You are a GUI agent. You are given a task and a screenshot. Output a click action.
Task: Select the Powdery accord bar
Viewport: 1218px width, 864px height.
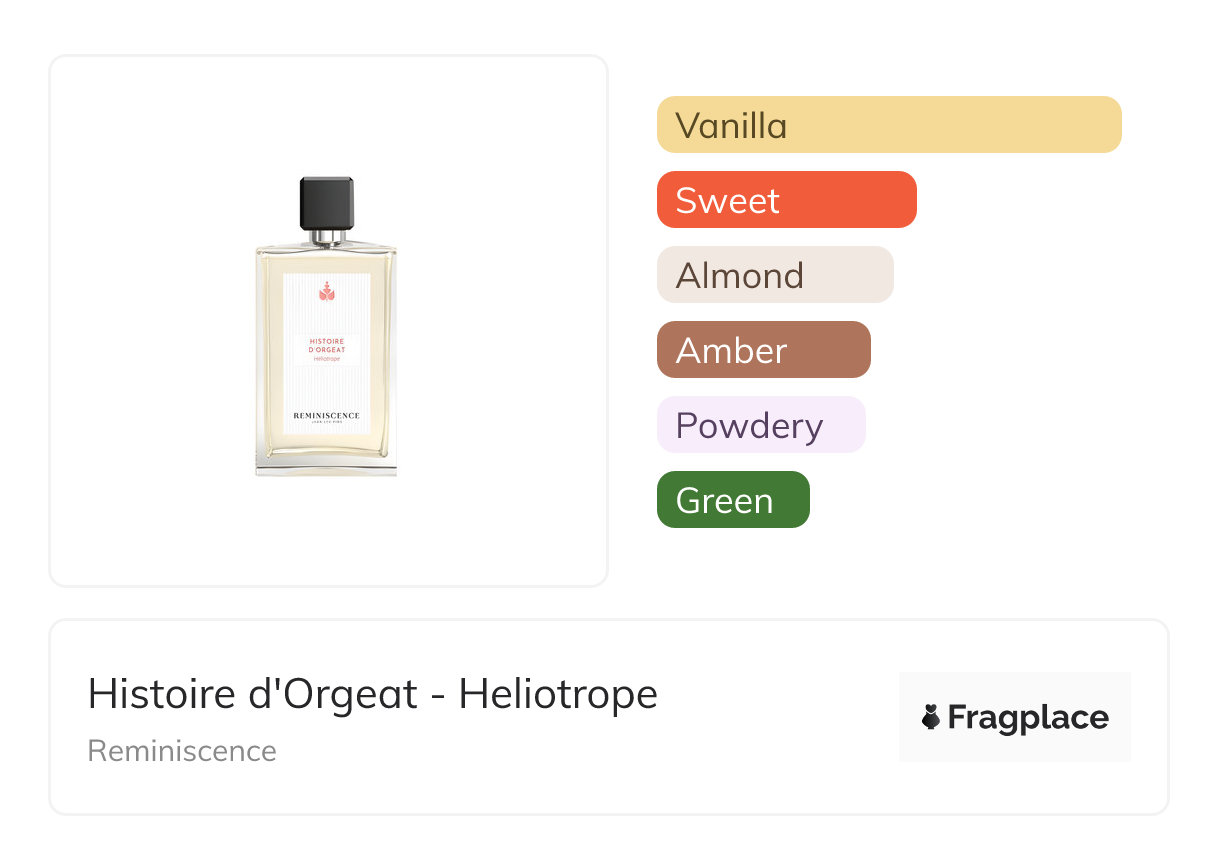coord(760,425)
